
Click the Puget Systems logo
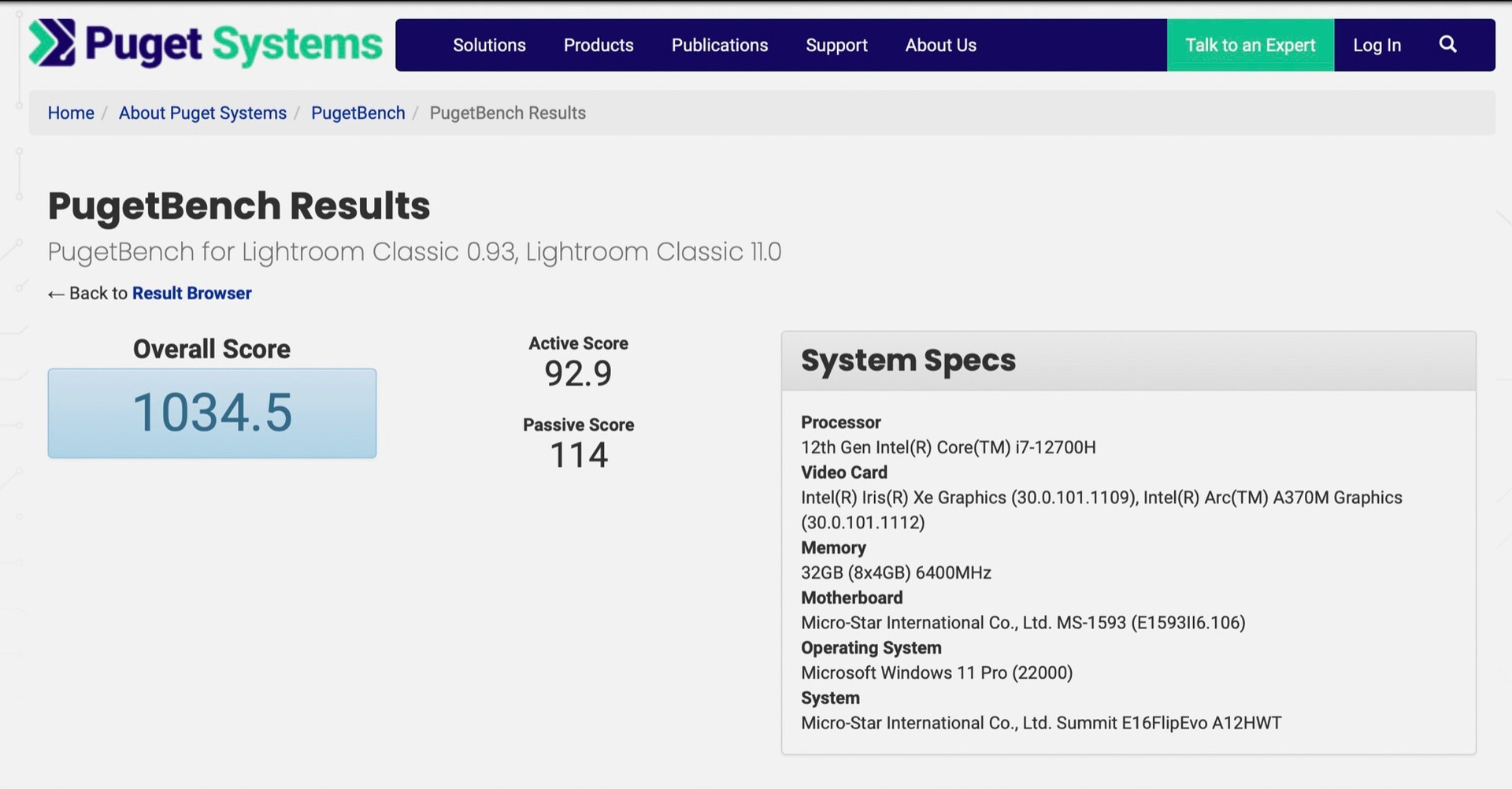(x=206, y=44)
